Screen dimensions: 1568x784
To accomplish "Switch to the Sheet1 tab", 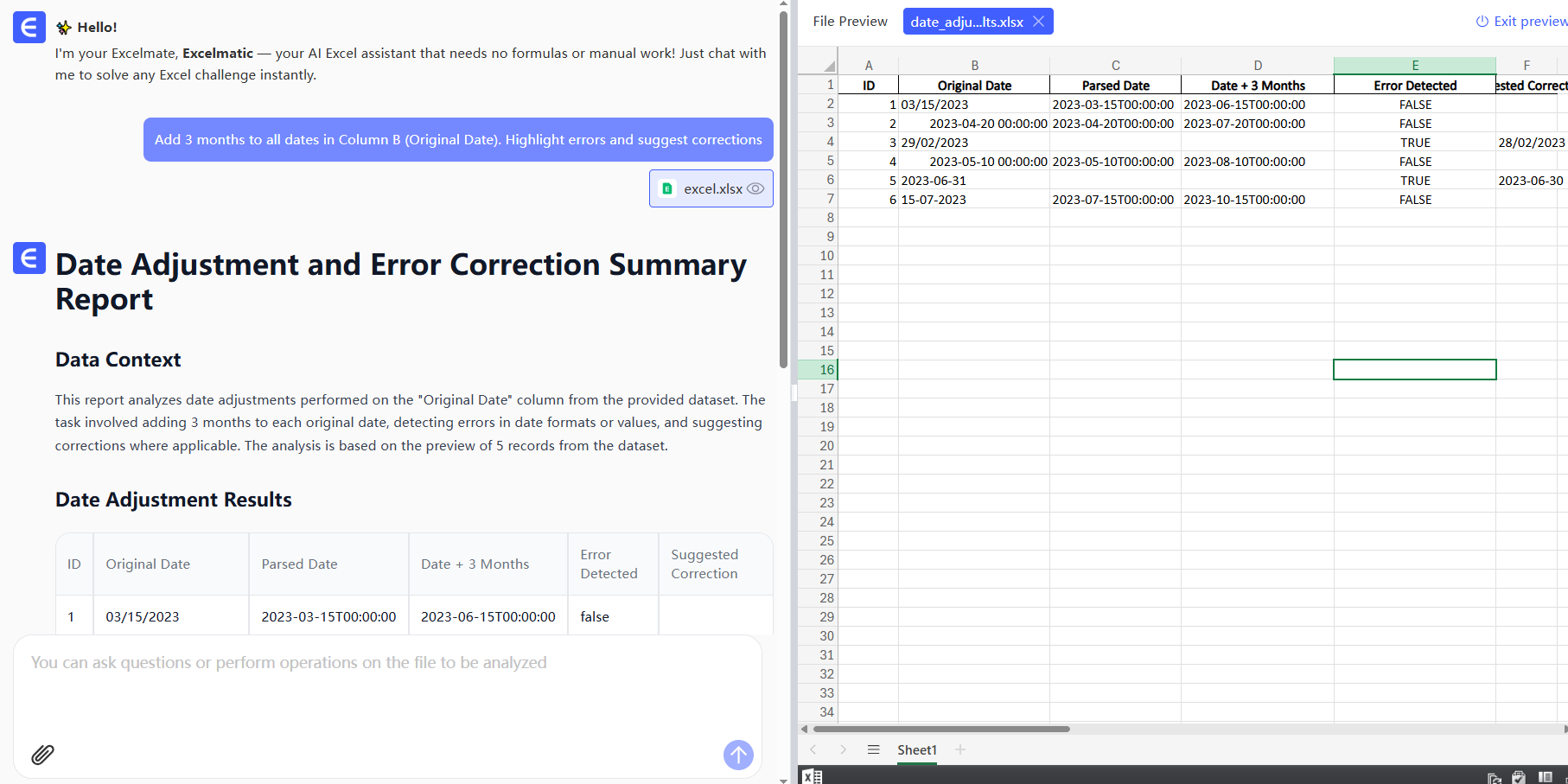I will coord(916,749).
